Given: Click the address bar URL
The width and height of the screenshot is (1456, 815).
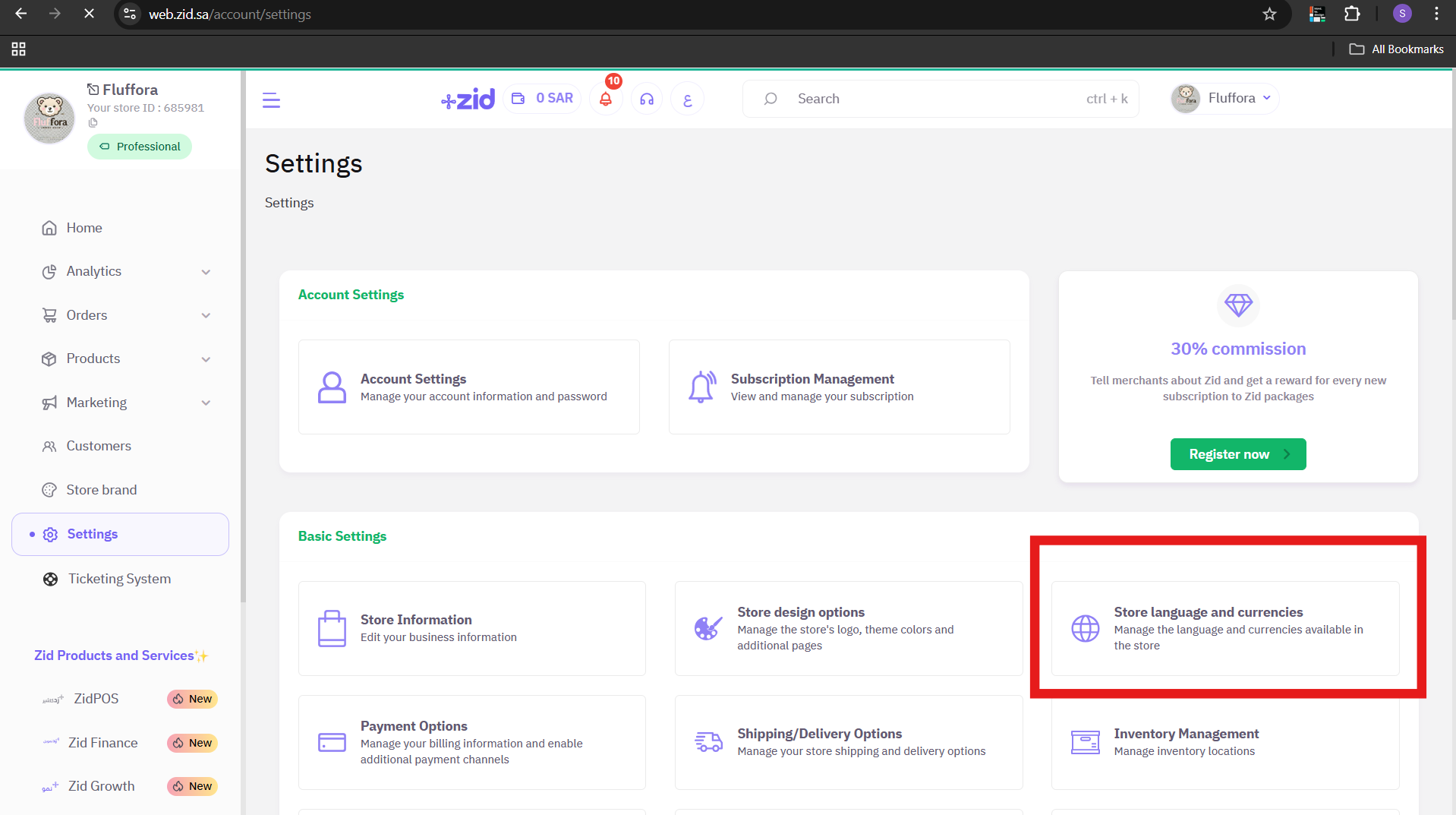Looking at the screenshot, I should tap(229, 14).
